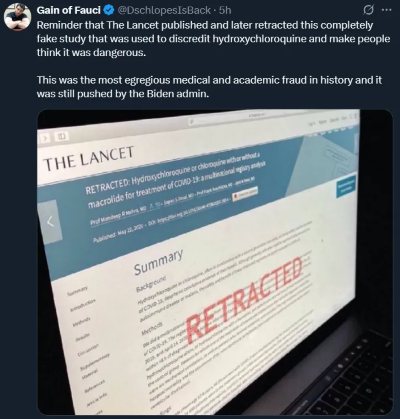Click the blue verified checkmark badge
This screenshot has height=419, width=400.
[x=109, y=11]
